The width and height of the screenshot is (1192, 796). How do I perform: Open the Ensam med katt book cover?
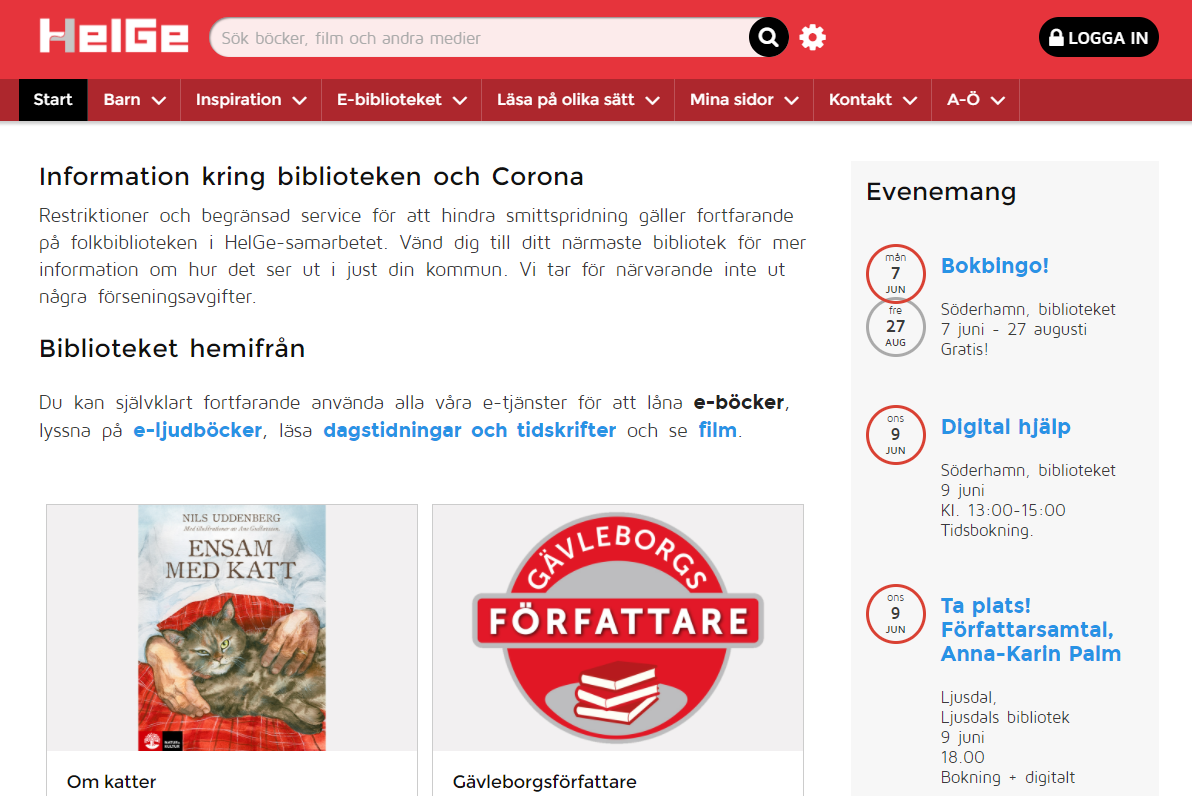[232, 628]
